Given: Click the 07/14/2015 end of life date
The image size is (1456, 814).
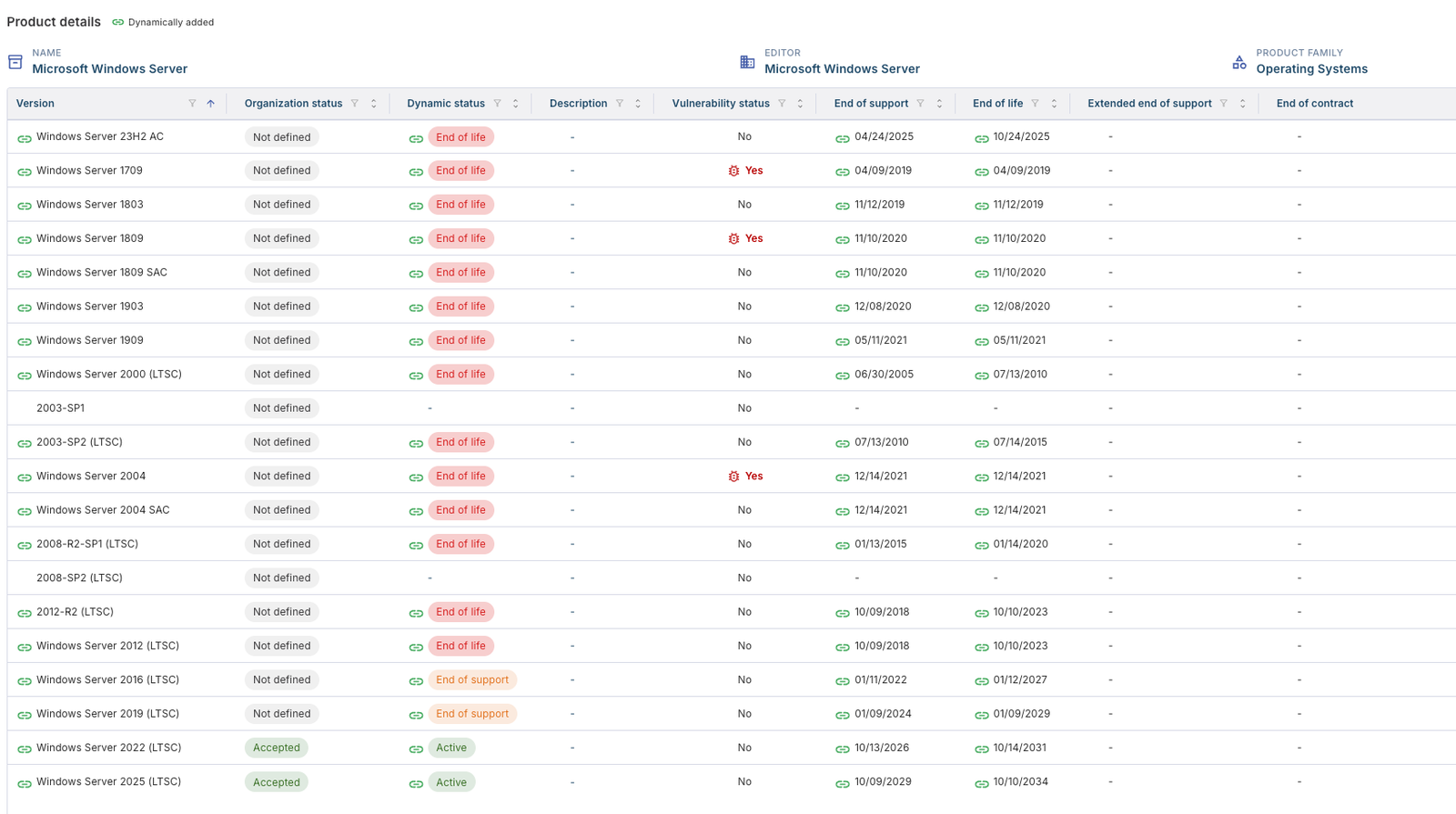Looking at the screenshot, I should tap(1020, 442).
